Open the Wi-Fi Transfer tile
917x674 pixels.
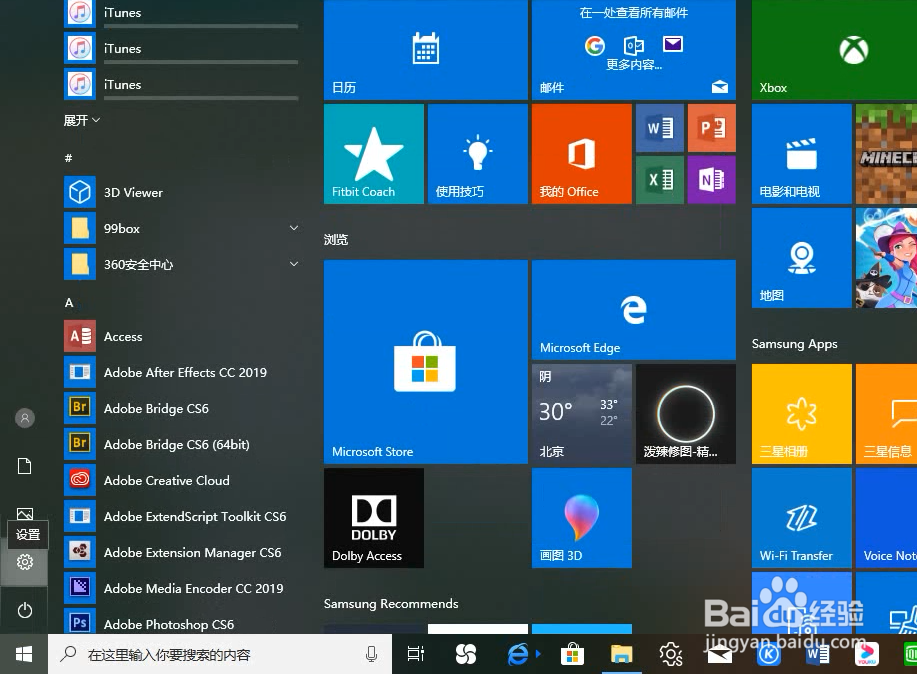coord(802,518)
